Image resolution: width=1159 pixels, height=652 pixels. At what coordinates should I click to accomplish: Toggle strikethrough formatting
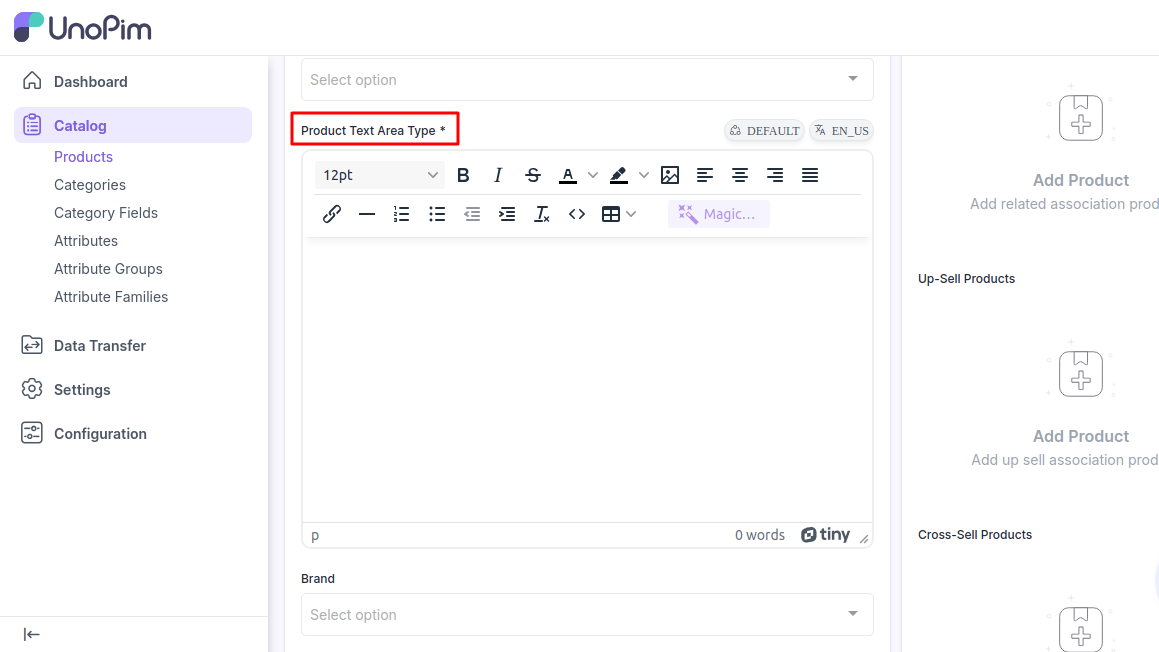click(533, 175)
